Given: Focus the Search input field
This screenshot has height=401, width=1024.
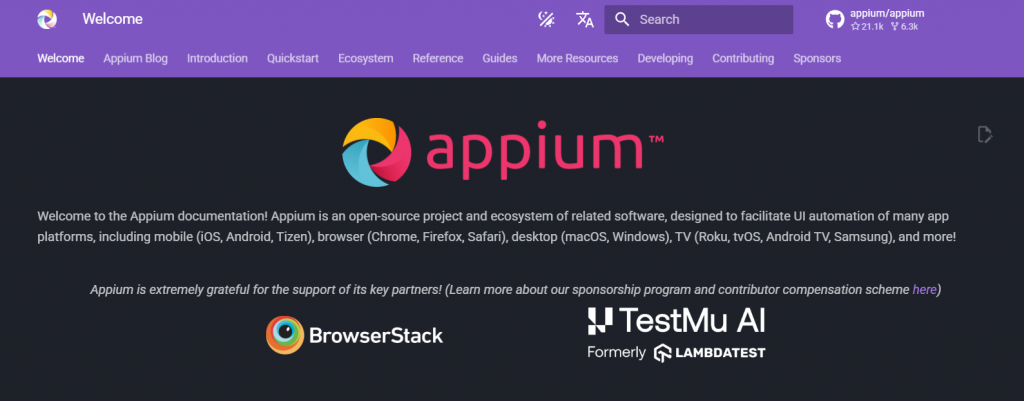Looking at the screenshot, I should [x=698, y=20].
